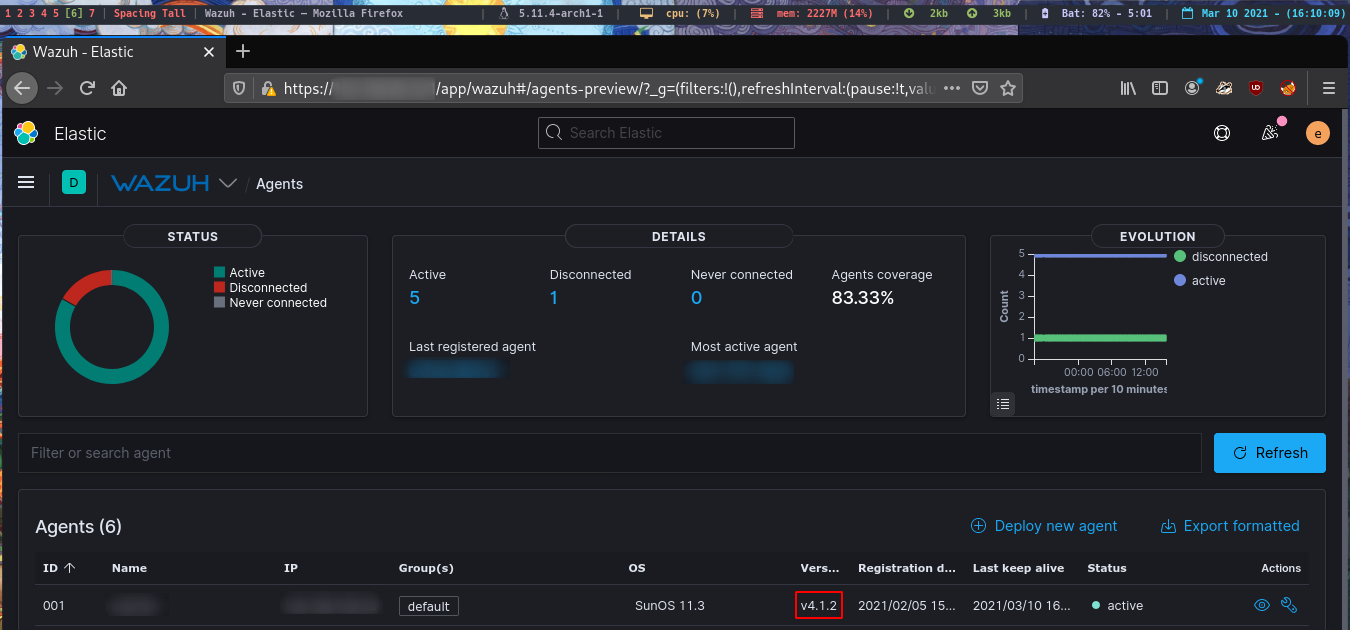This screenshot has height=630, width=1350.
Task: Focus the Search Elastic field
Action: 666,133
